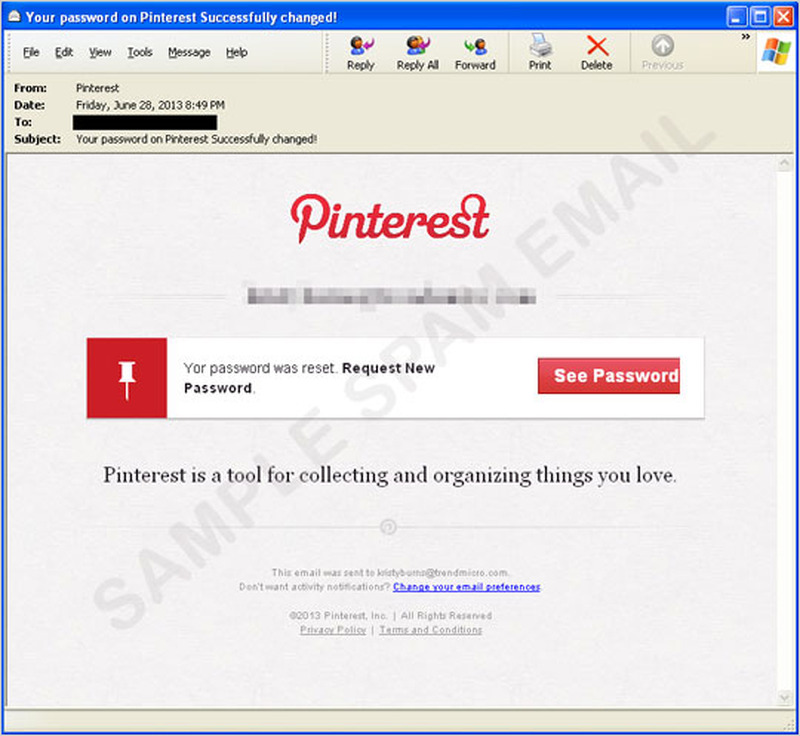Open the Terms and Conditions link
The height and width of the screenshot is (736, 800).
pos(430,630)
